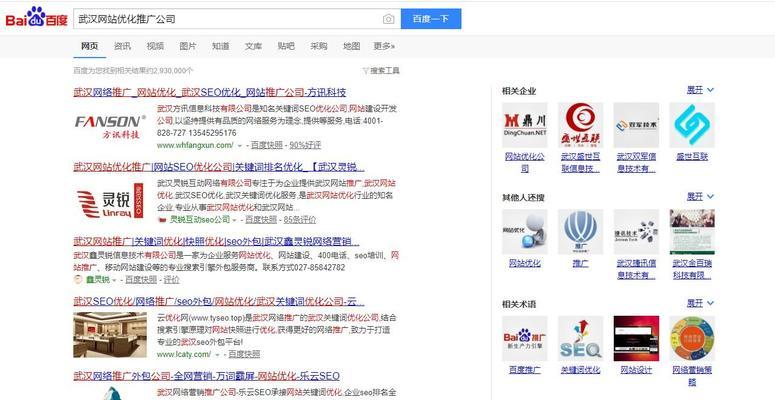Click the 百度一下 search button

(431, 19)
